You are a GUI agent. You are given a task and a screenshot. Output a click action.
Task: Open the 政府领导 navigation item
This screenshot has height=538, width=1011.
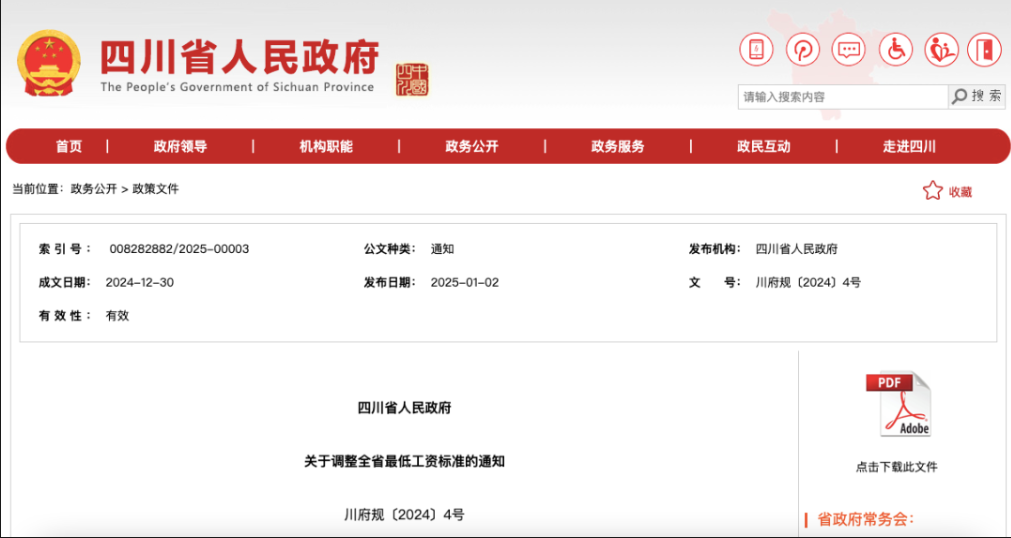coord(180,146)
